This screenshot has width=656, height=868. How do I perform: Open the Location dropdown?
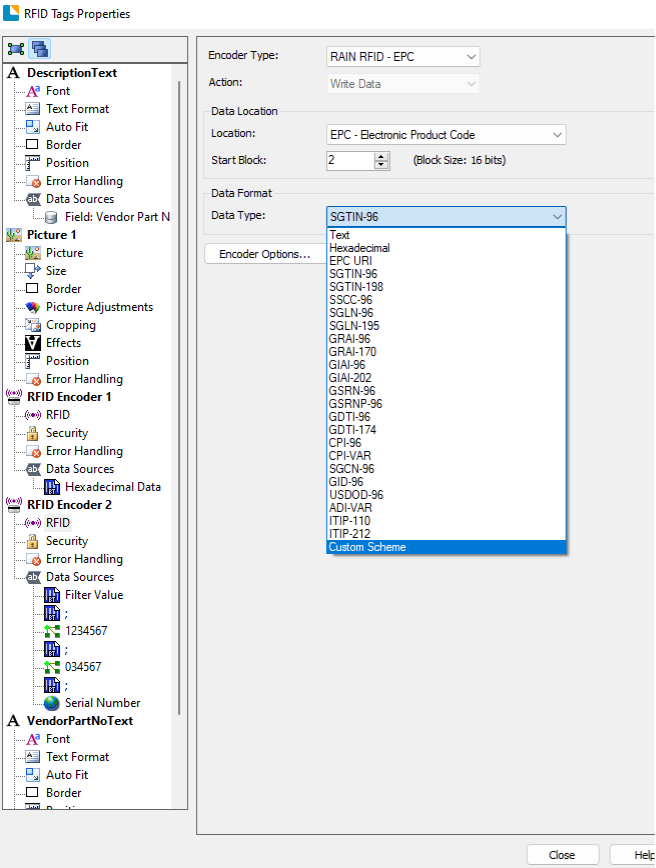[446, 135]
